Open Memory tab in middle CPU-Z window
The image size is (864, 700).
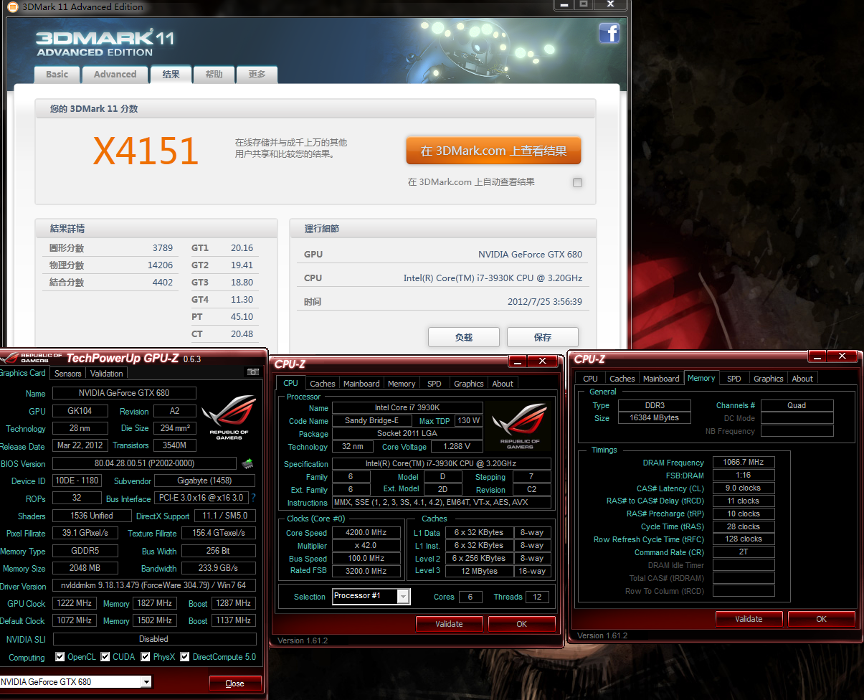pyautogui.click(x=402, y=384)
